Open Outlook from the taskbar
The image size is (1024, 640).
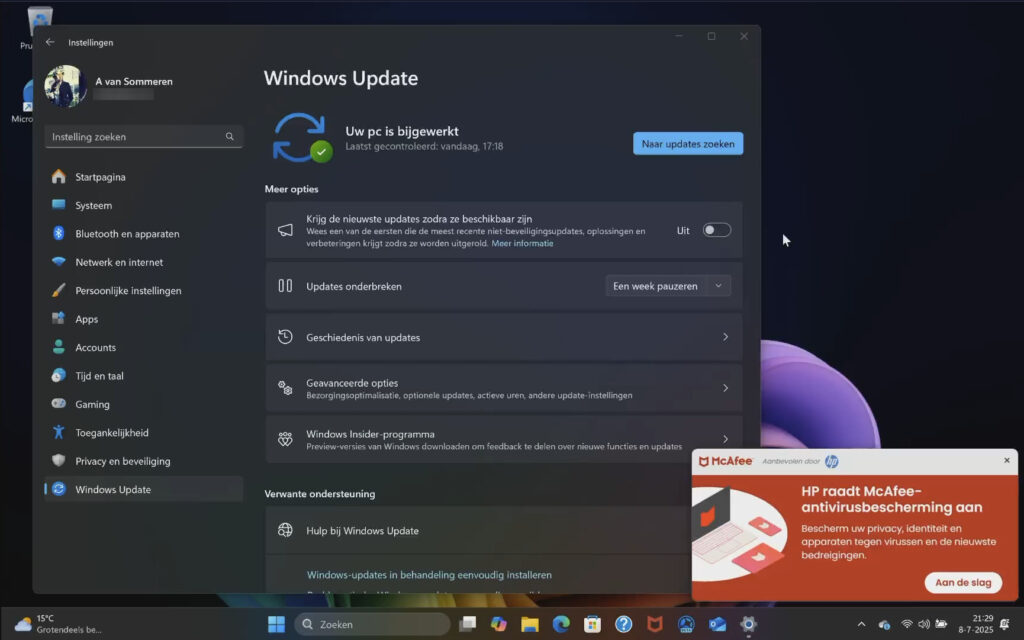(x=717, y=624)
